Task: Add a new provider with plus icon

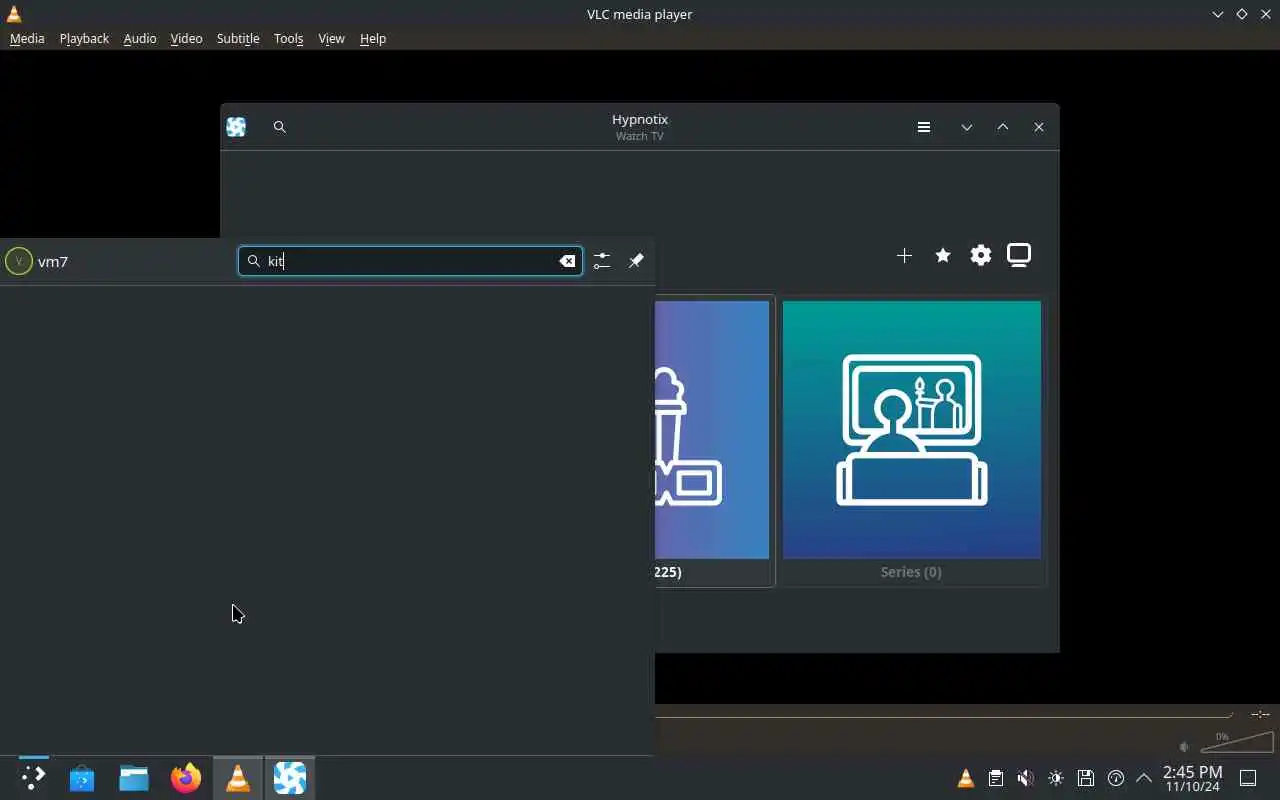Action: tap(904, 256)
